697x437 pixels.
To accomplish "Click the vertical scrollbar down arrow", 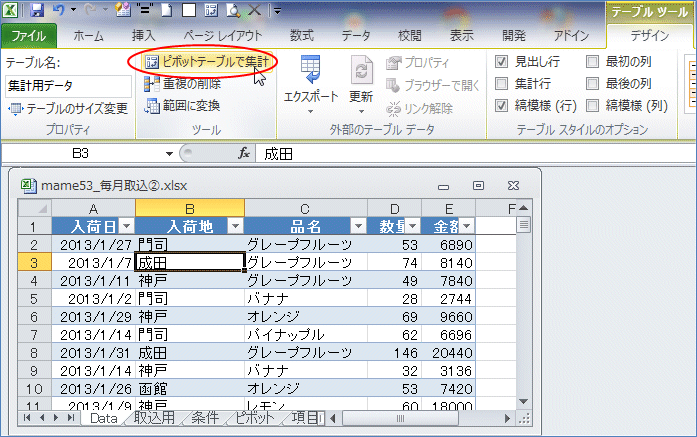I will [524, 402].
